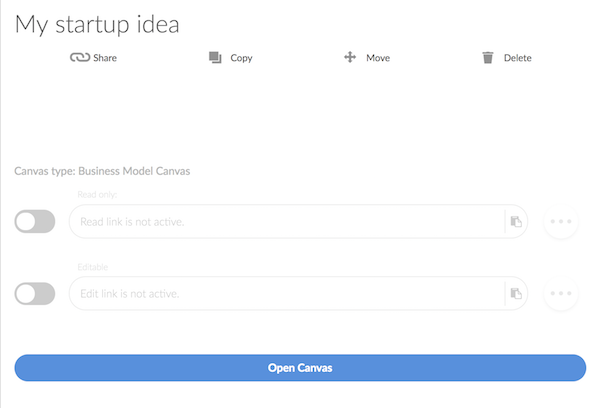Click the 'My startup idea' title

(x=97, y=24)
